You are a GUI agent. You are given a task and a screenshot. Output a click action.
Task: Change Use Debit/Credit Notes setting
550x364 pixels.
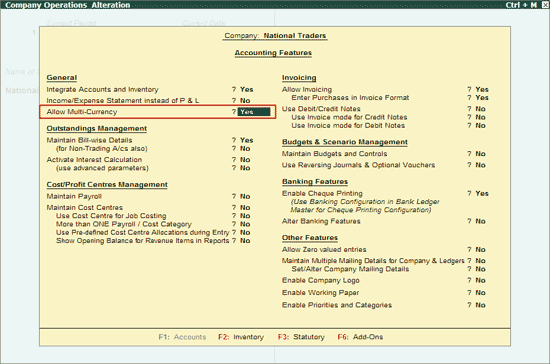(480, 109)
